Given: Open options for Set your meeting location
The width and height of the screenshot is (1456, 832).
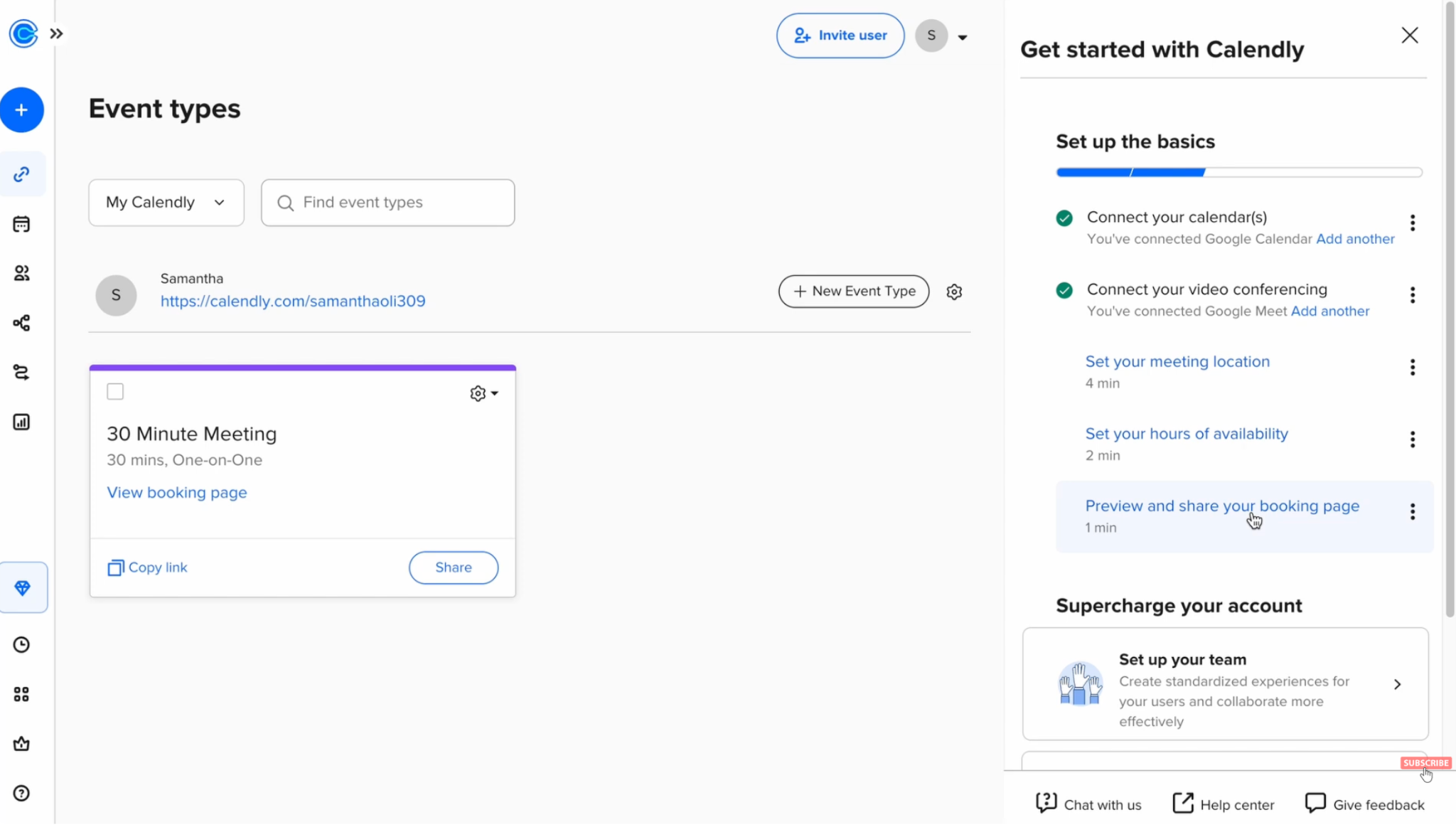Looking at the screenshot, I should click(x=1413, y=368).
